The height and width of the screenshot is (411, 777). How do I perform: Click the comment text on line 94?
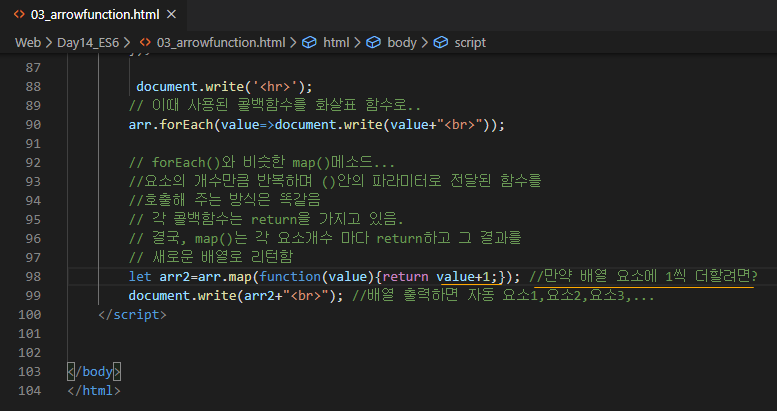click(x=225, y=200)
